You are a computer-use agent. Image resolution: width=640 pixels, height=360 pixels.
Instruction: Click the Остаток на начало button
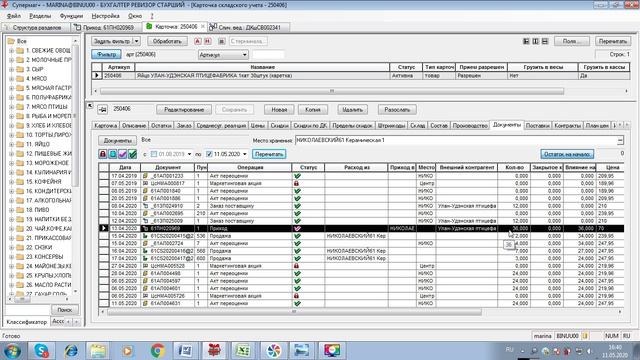567,154
